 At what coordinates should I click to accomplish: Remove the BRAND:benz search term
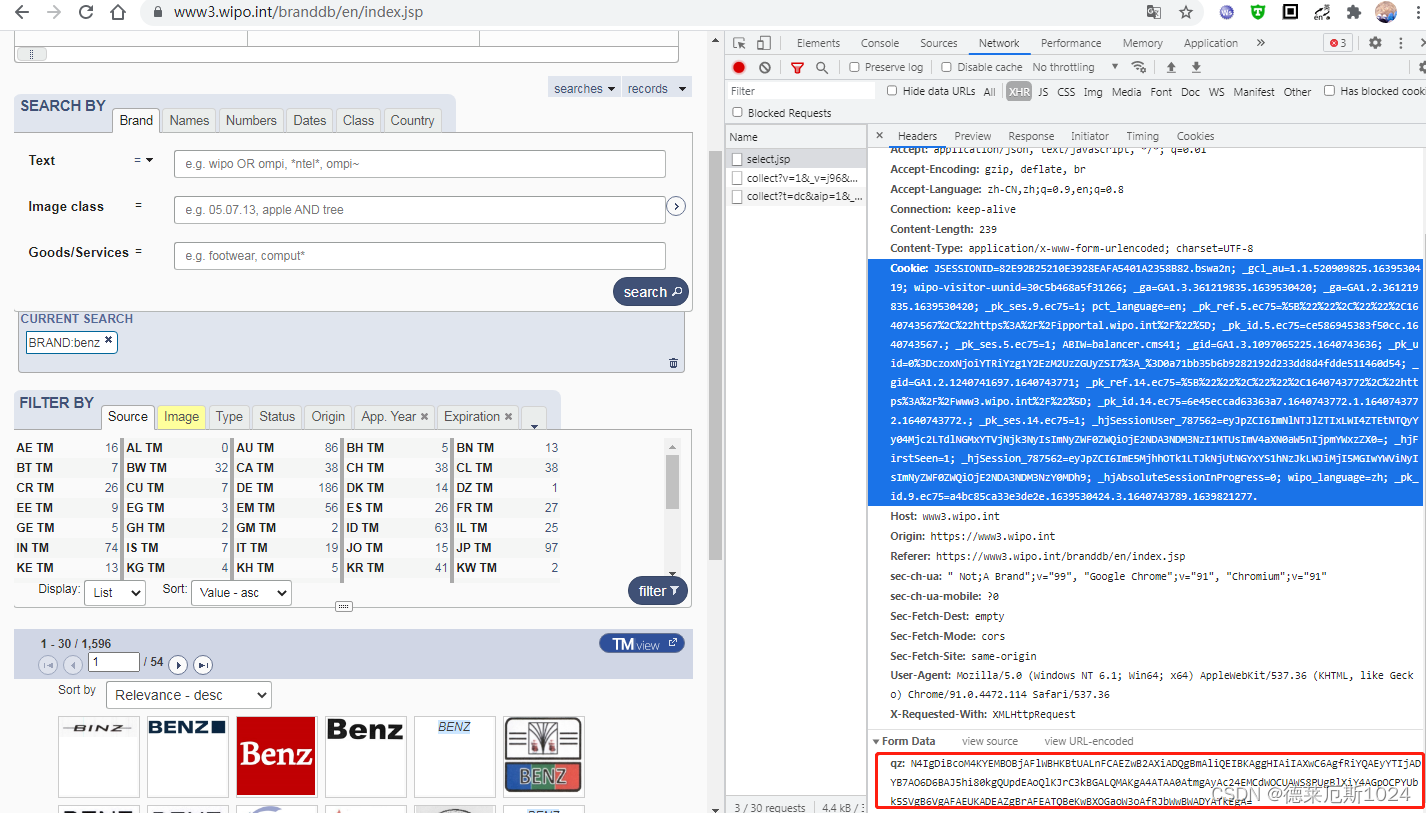point(108,340)
